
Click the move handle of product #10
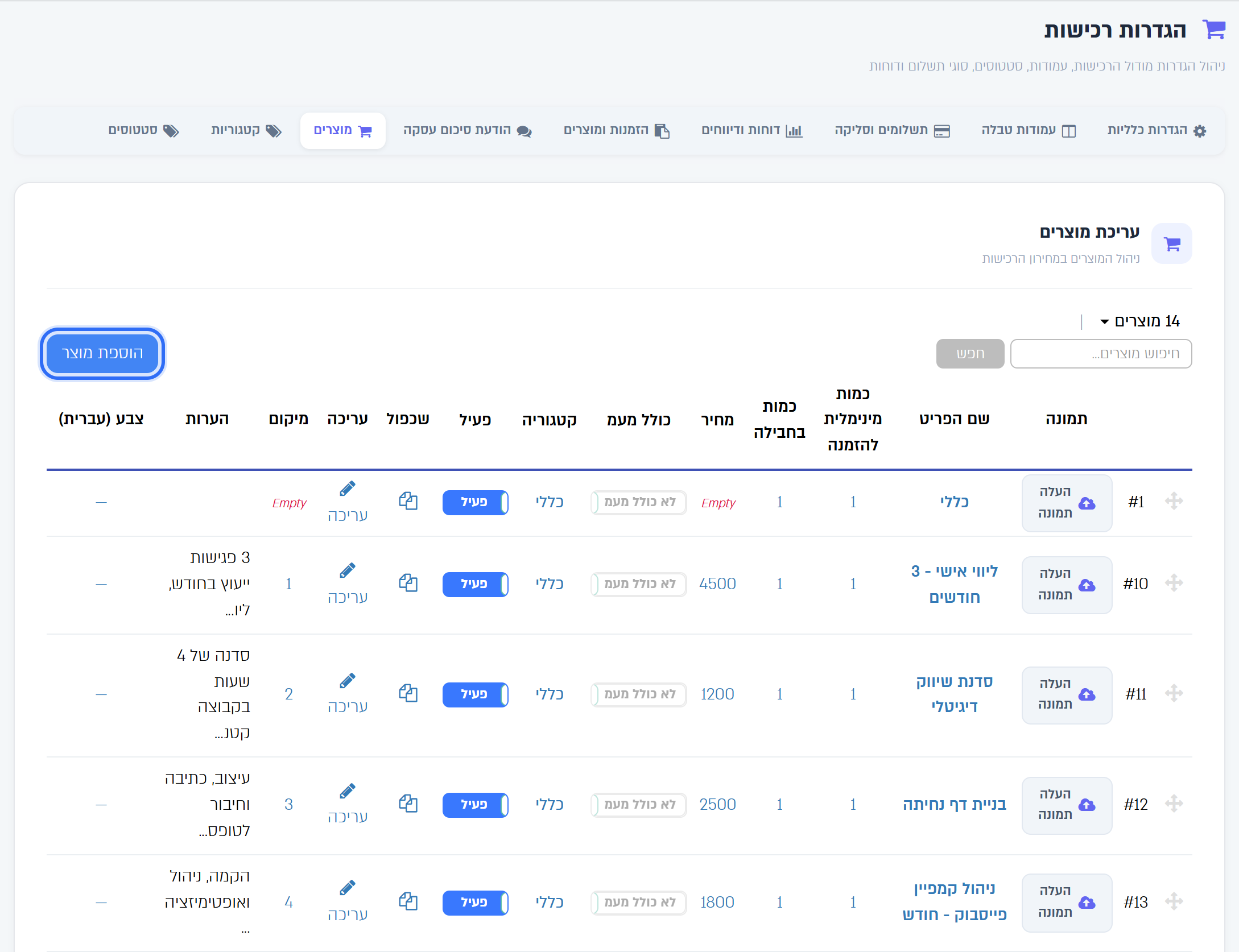coord(1174,583)
